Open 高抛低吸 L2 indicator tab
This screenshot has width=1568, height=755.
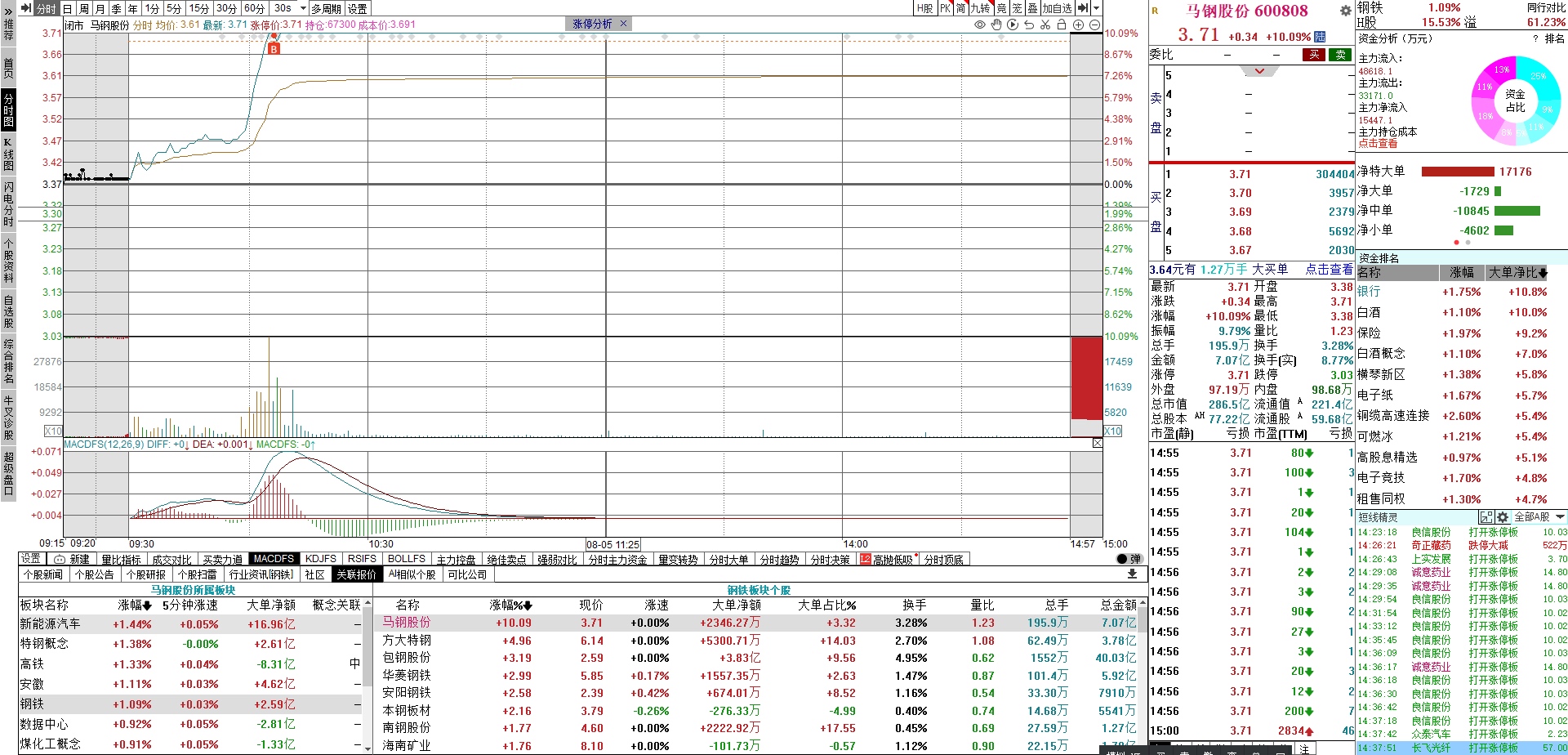pyautogui.click(x=887, y=560)
